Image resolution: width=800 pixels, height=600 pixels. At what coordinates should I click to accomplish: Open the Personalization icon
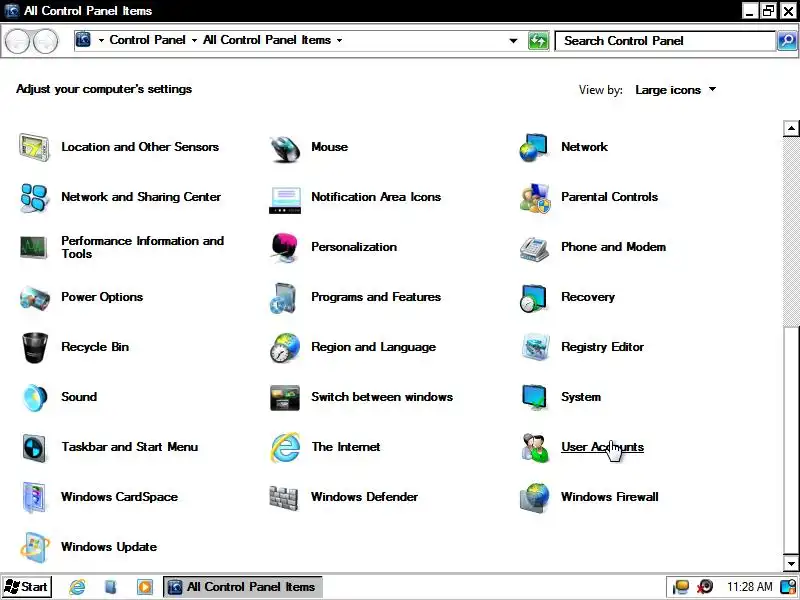point(285,247)
